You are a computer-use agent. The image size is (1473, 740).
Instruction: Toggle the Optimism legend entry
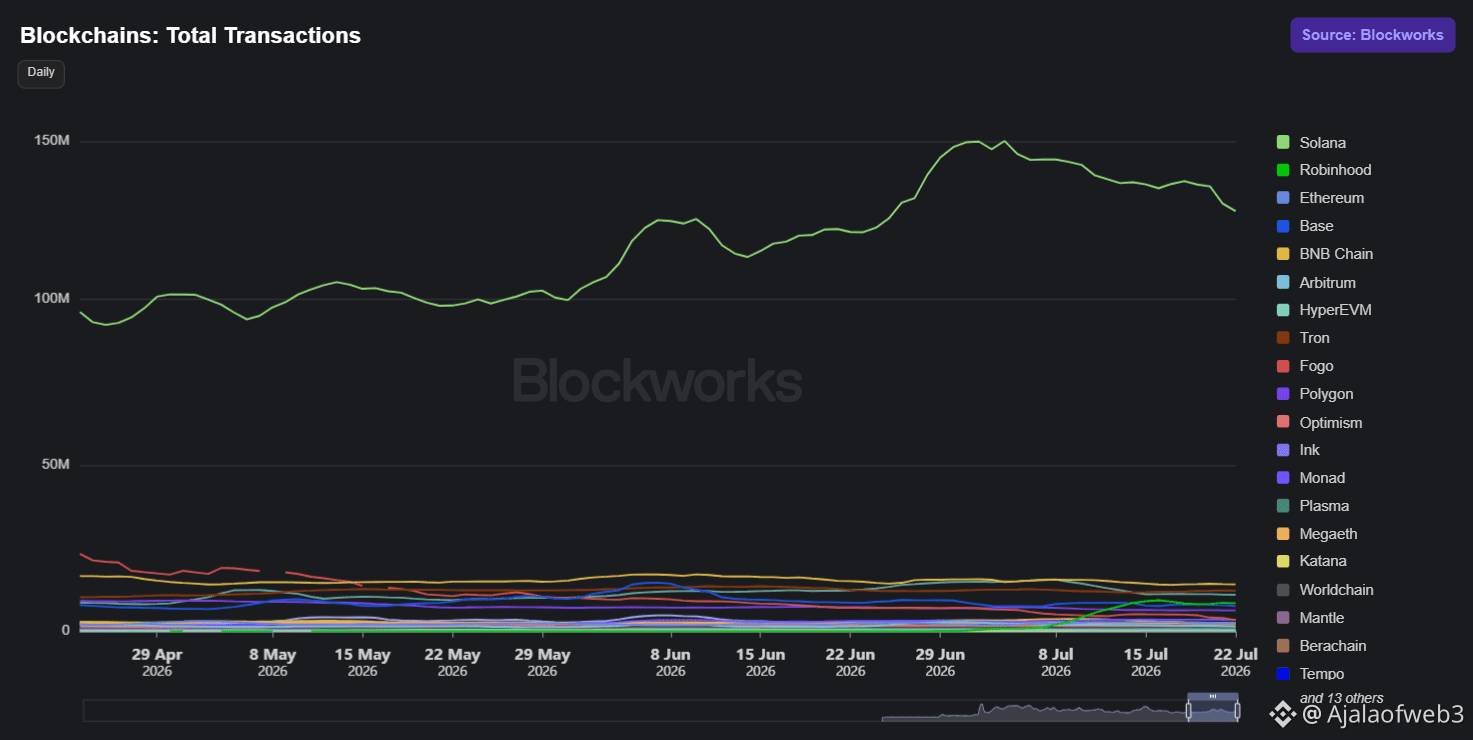1319,422
